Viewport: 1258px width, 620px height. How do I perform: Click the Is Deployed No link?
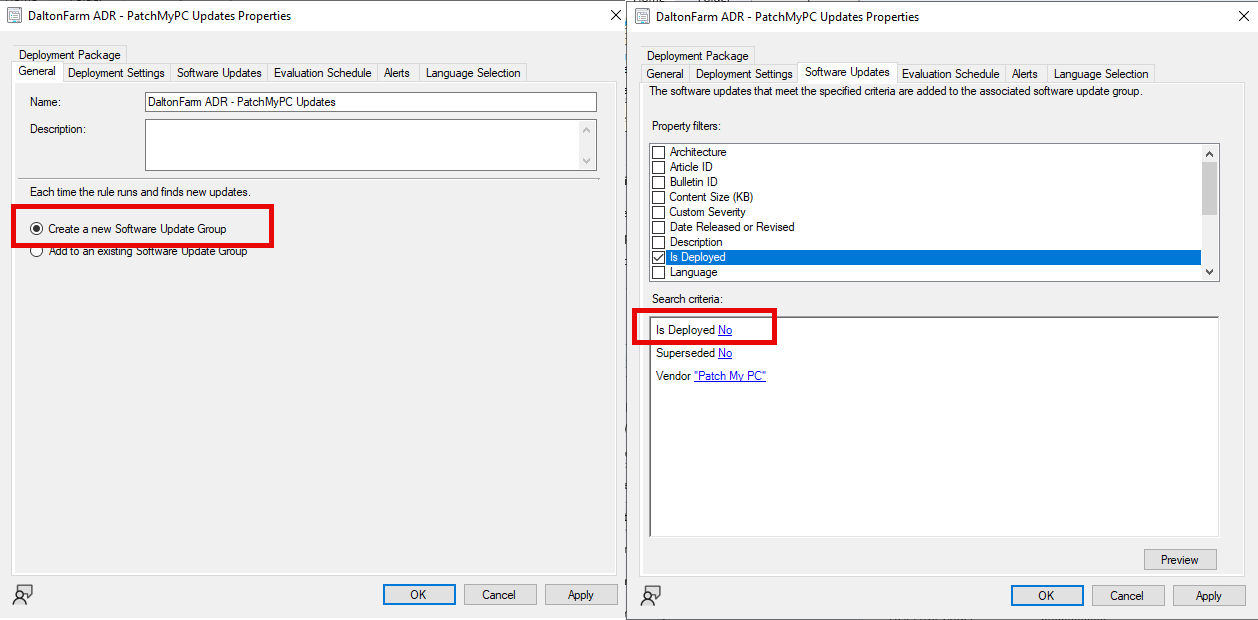click(725, 330)
